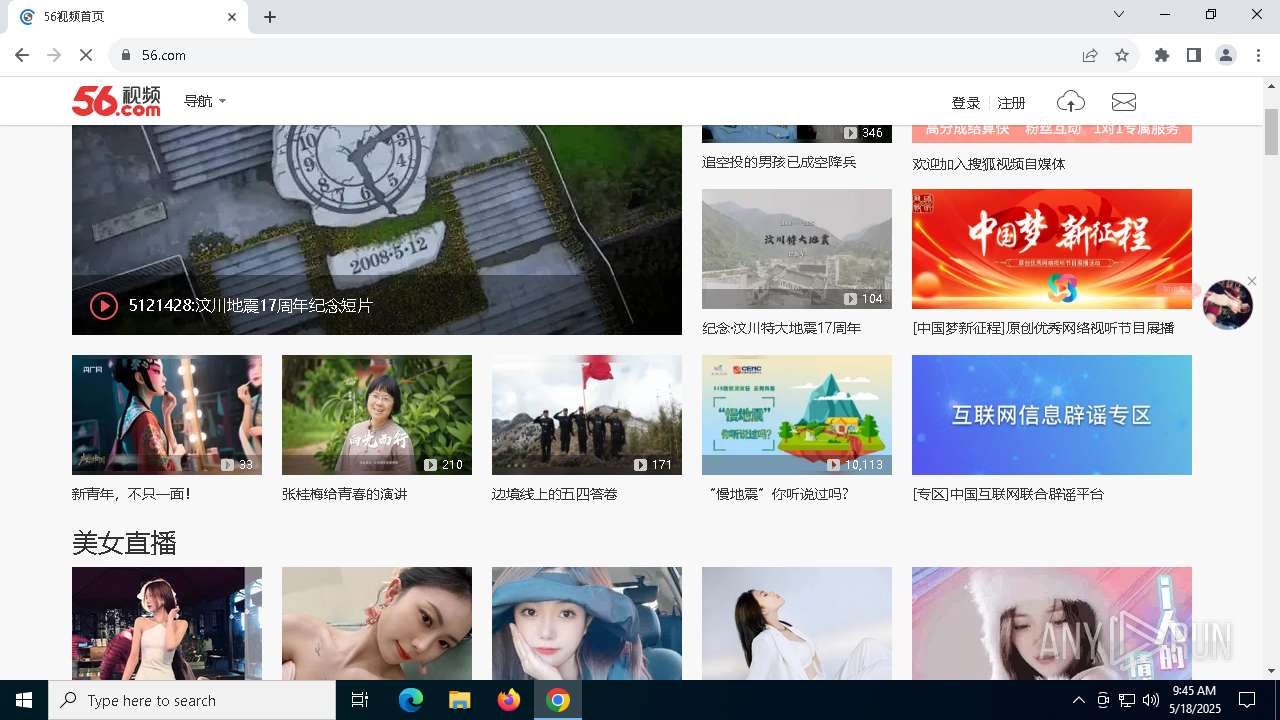The height and width of the screenshot is (720, 1280).
Task: Open the floating live avatar bubble
Action: [x=1227, y=305]
